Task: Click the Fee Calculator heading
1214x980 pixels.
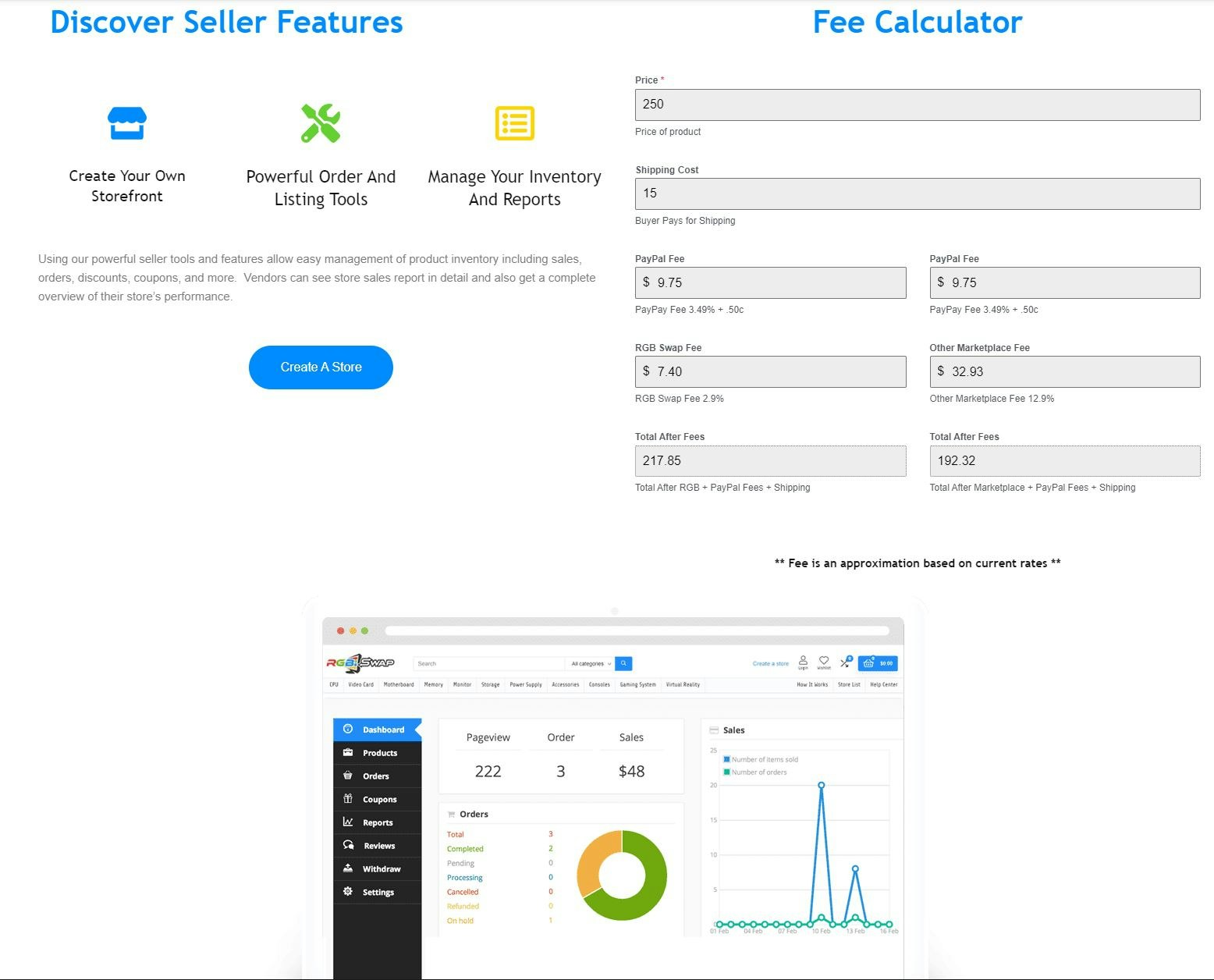Action: point(918,22)
